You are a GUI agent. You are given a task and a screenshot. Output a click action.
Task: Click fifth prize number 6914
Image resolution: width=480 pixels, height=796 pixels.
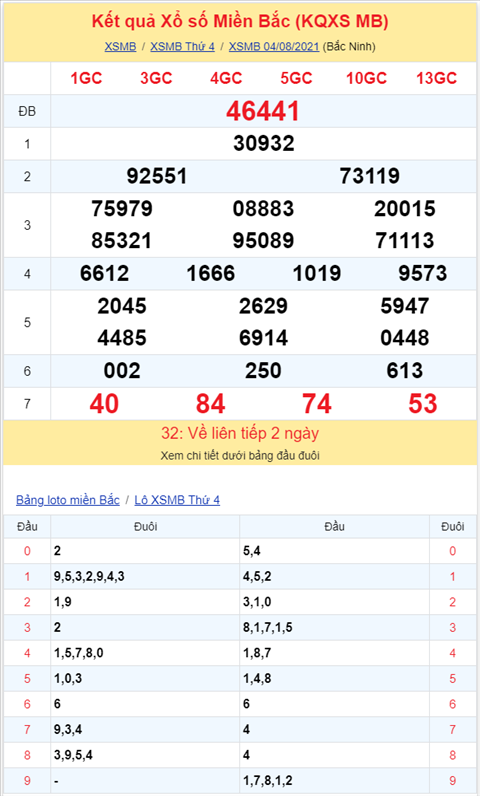[x=263, y=338]
